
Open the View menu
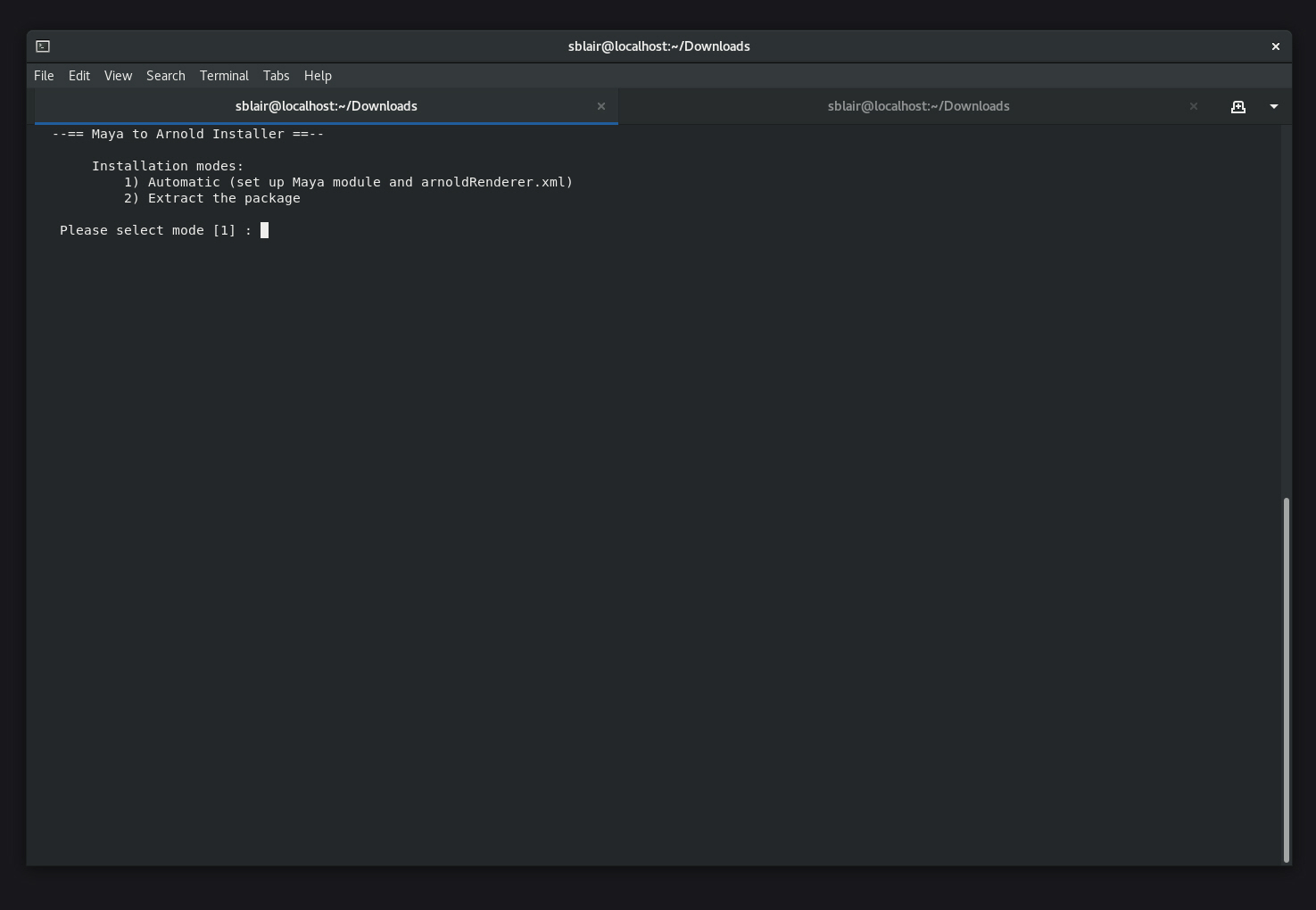coord(117,76)
